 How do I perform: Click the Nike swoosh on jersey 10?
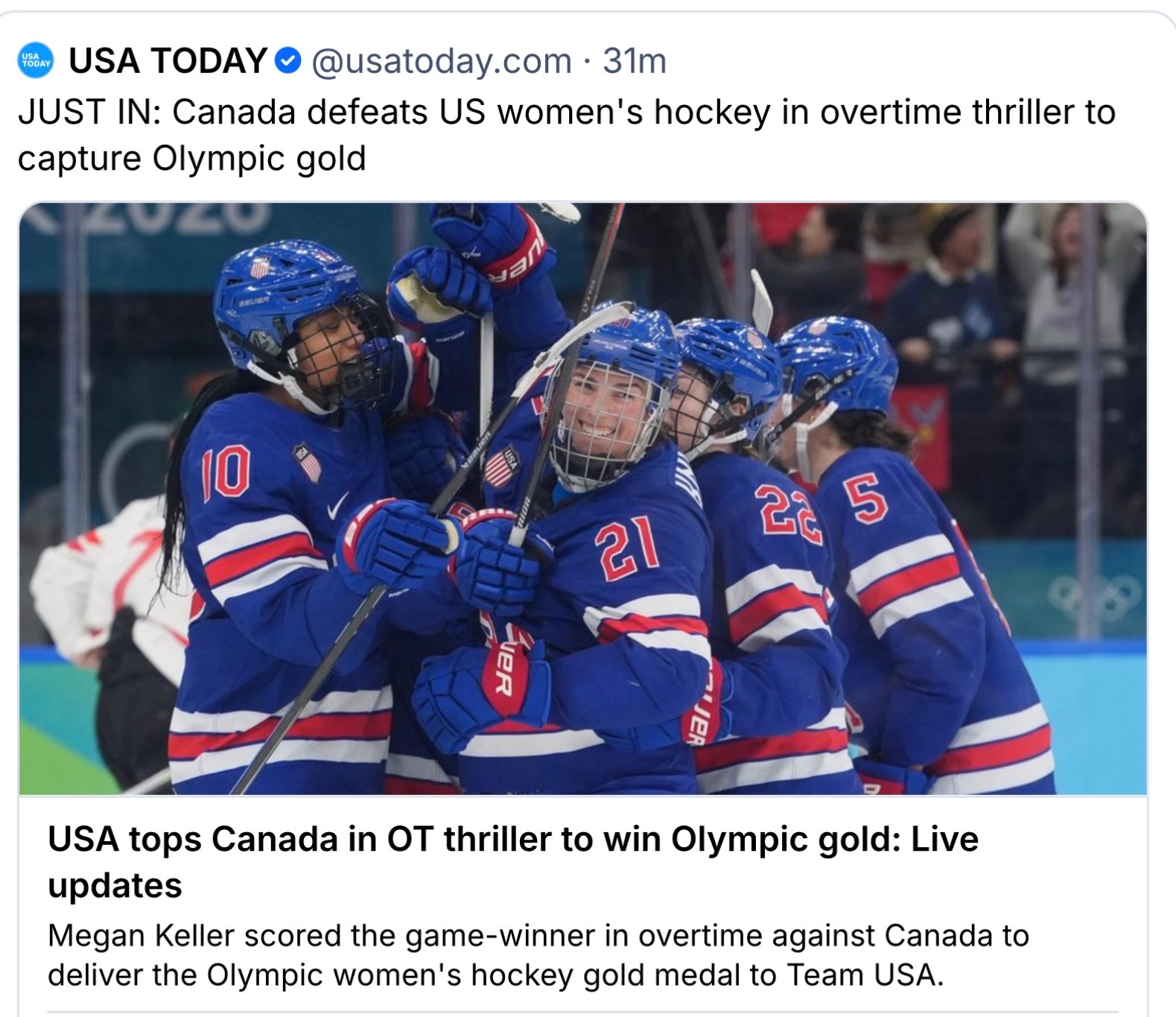coord(337,507)
